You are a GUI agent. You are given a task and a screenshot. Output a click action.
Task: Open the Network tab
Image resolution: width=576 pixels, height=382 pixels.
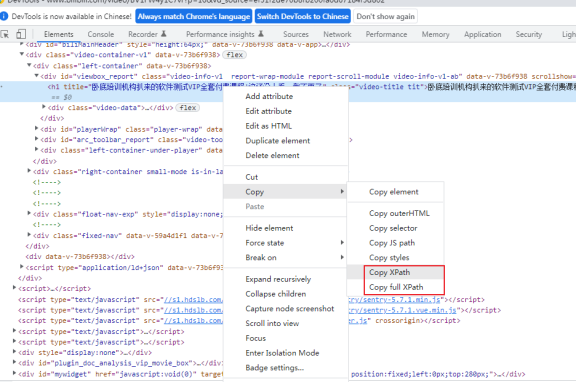click(x=337, y=34)
